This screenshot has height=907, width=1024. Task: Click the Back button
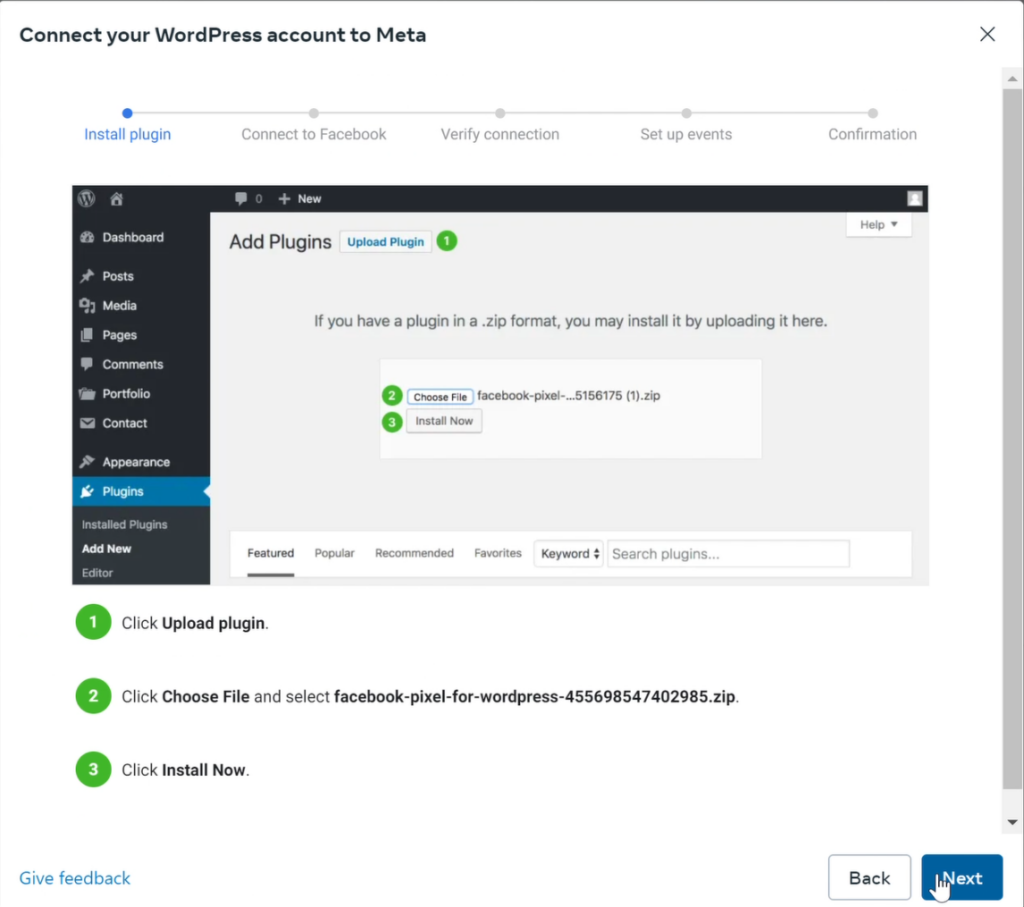(868, 878)
